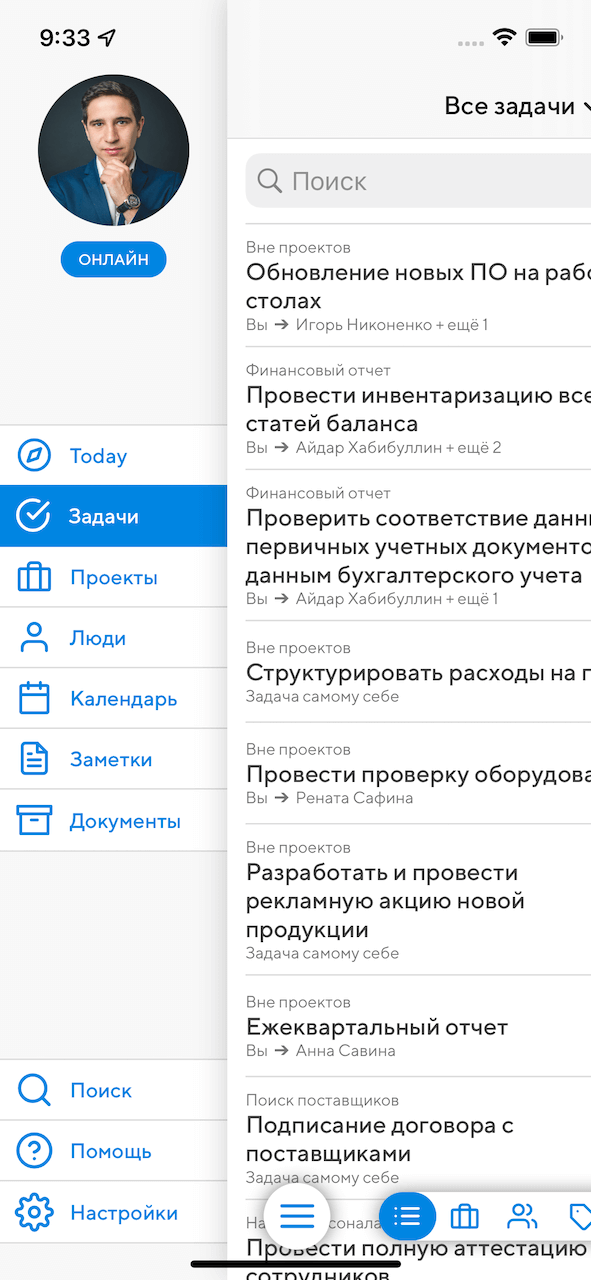Image resolution: width=591 pixels, height=1280 pixels.
Task: Expand the Все задачи dropdown
Action: [x=517, y=106]
